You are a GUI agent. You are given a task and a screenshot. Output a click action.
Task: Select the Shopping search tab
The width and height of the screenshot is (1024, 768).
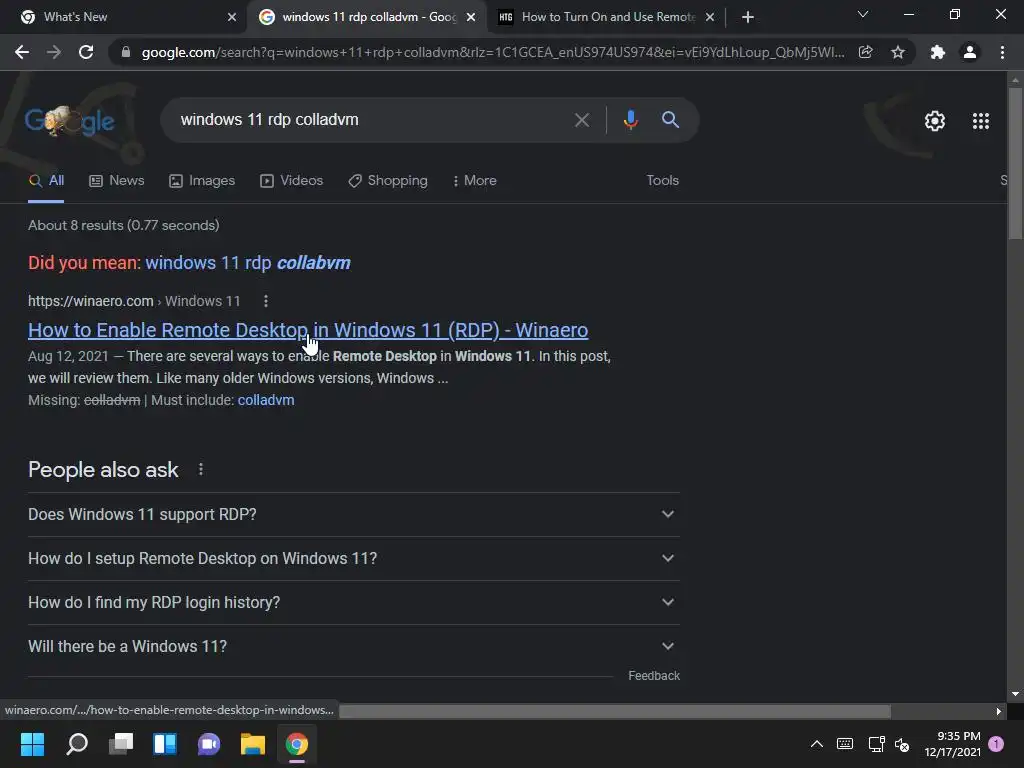coord(388,181)
